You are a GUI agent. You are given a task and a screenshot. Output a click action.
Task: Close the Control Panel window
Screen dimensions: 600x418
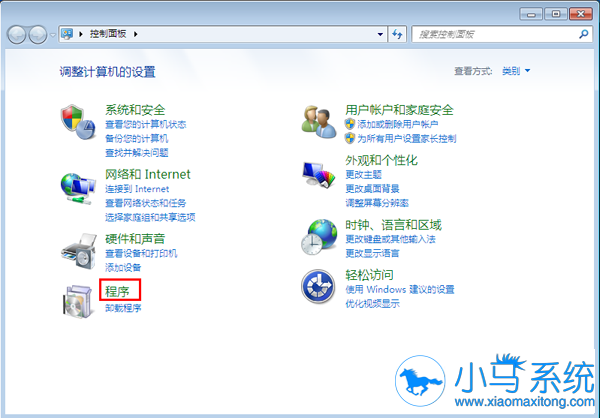(x=581, y=14)
